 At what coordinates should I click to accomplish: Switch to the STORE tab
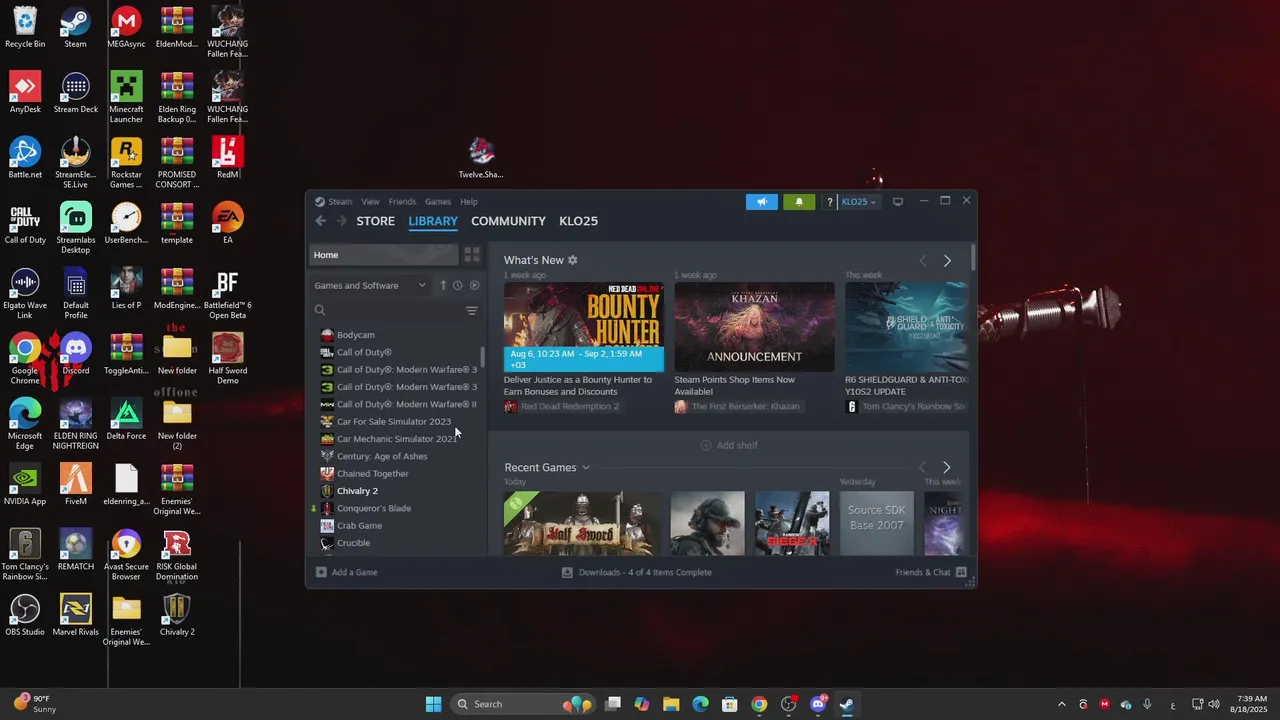click(376, 221)
